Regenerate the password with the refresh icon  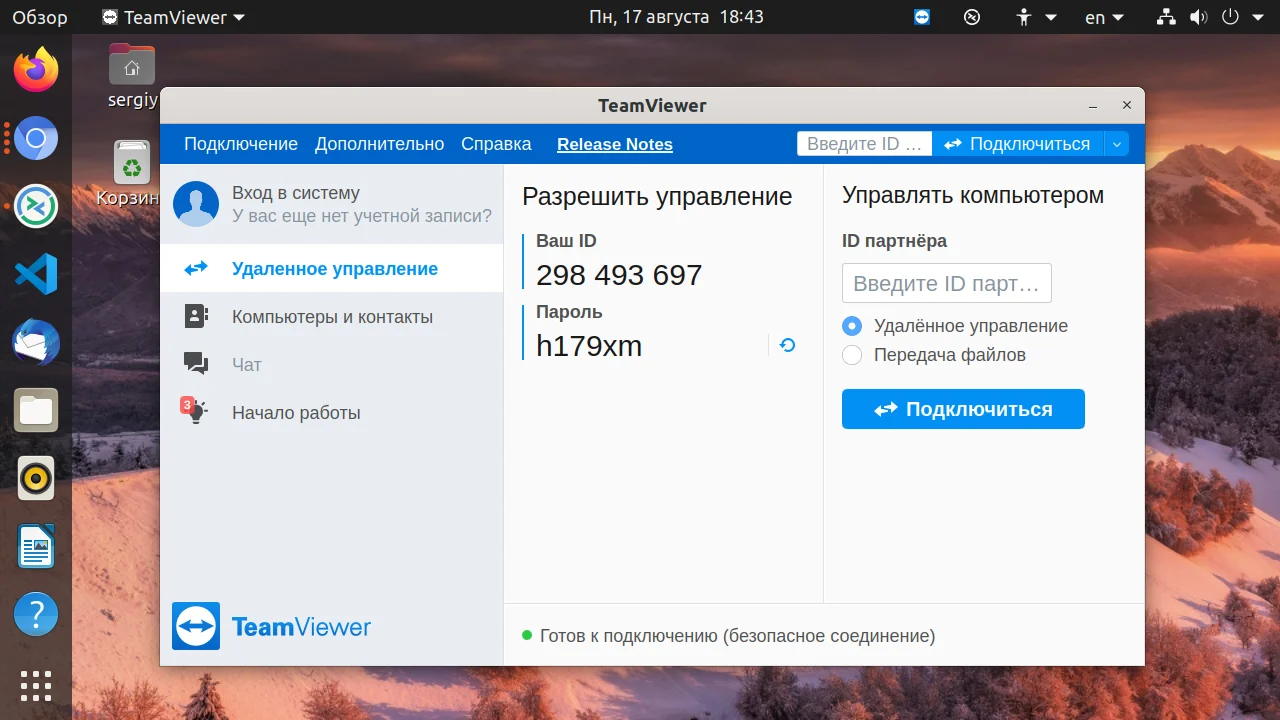point(787,345)
